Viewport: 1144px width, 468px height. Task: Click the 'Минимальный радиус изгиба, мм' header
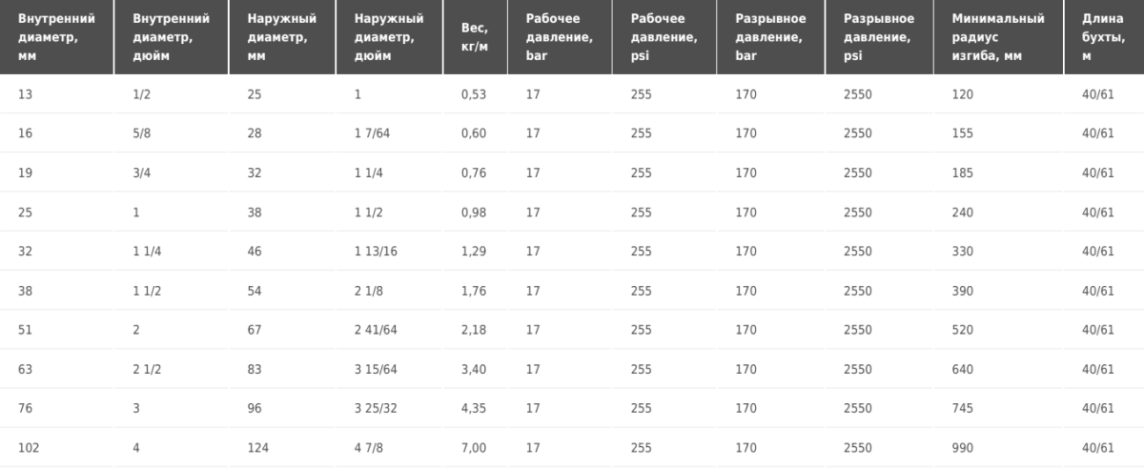[999, 37]
